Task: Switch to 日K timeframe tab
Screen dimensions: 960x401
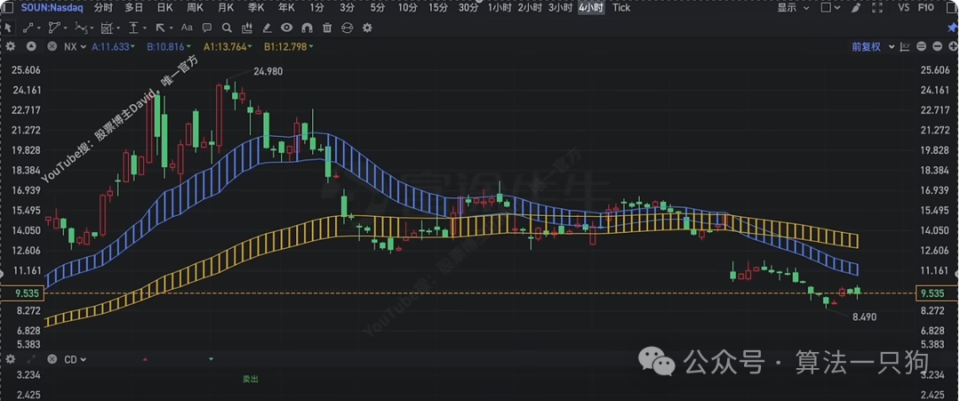Action: [x=164, y=8]
